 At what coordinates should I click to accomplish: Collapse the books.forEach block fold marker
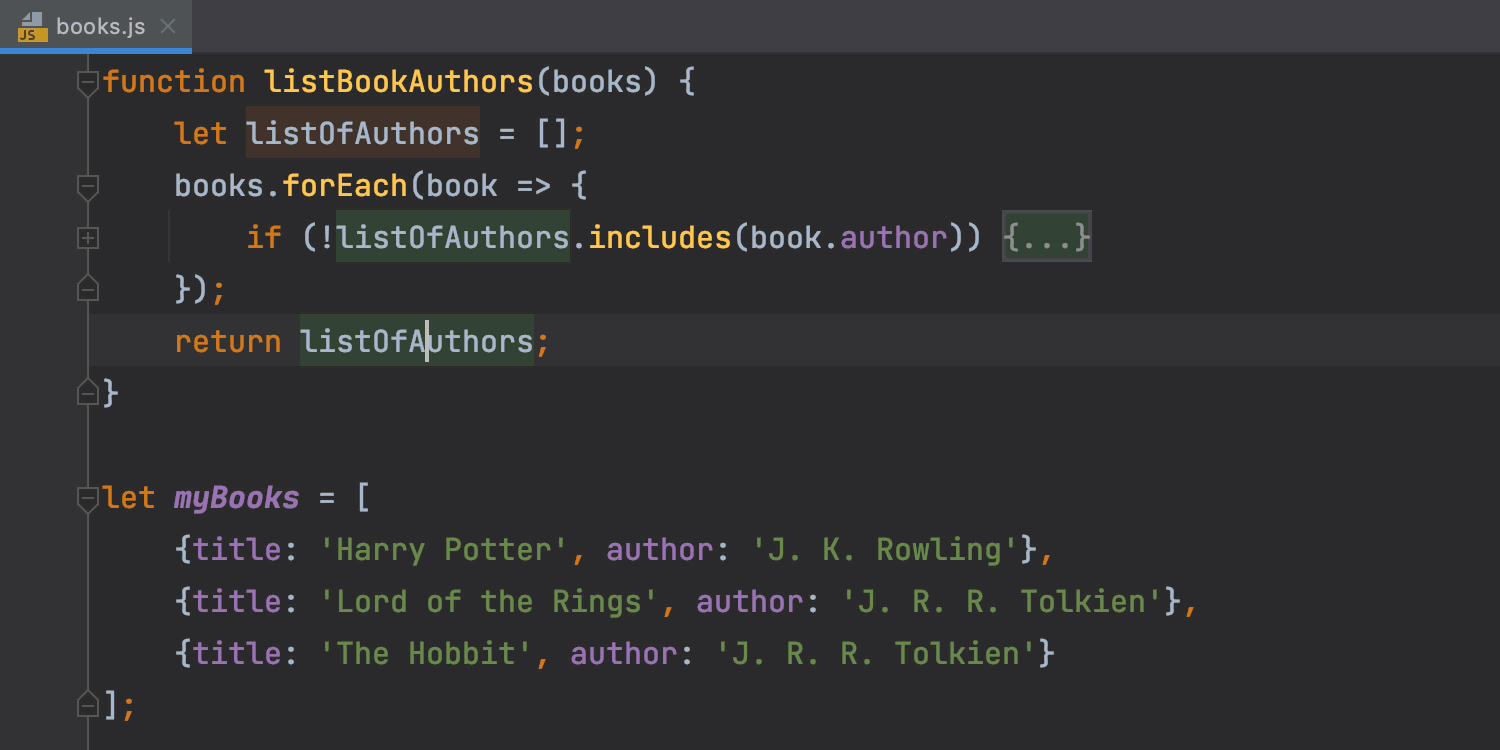(x=88, y=187)
